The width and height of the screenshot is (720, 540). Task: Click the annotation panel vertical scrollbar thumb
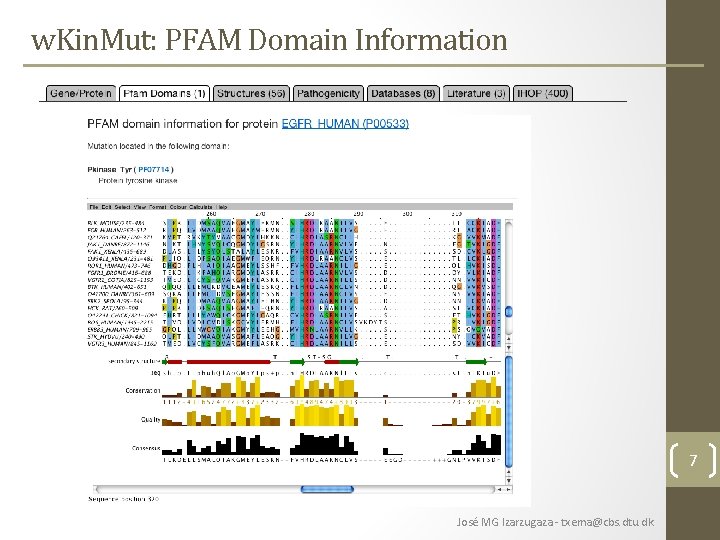click(x=509, y=411)
